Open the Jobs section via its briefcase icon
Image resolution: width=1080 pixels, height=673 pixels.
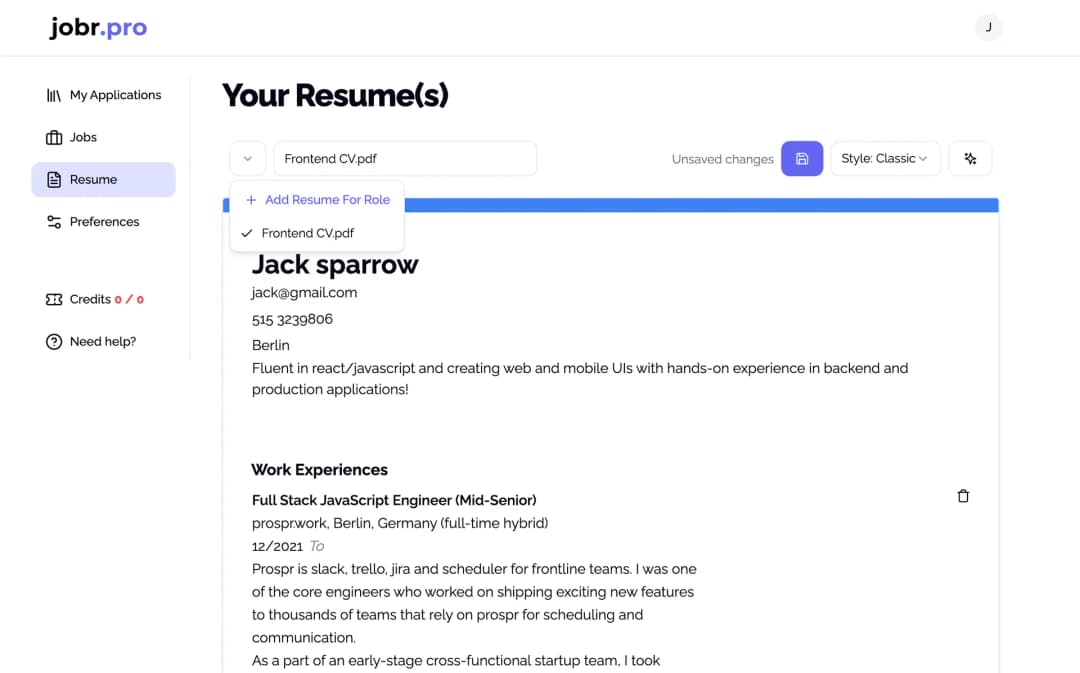53,137
